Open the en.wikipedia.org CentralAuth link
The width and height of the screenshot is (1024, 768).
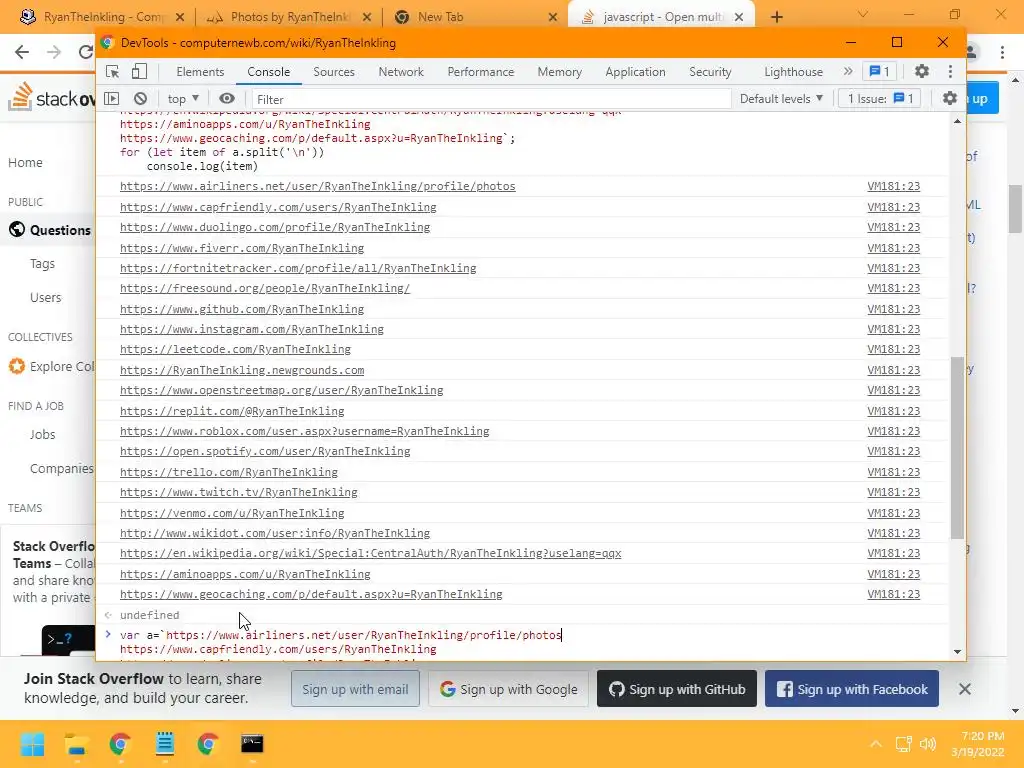tap(370, 553)
